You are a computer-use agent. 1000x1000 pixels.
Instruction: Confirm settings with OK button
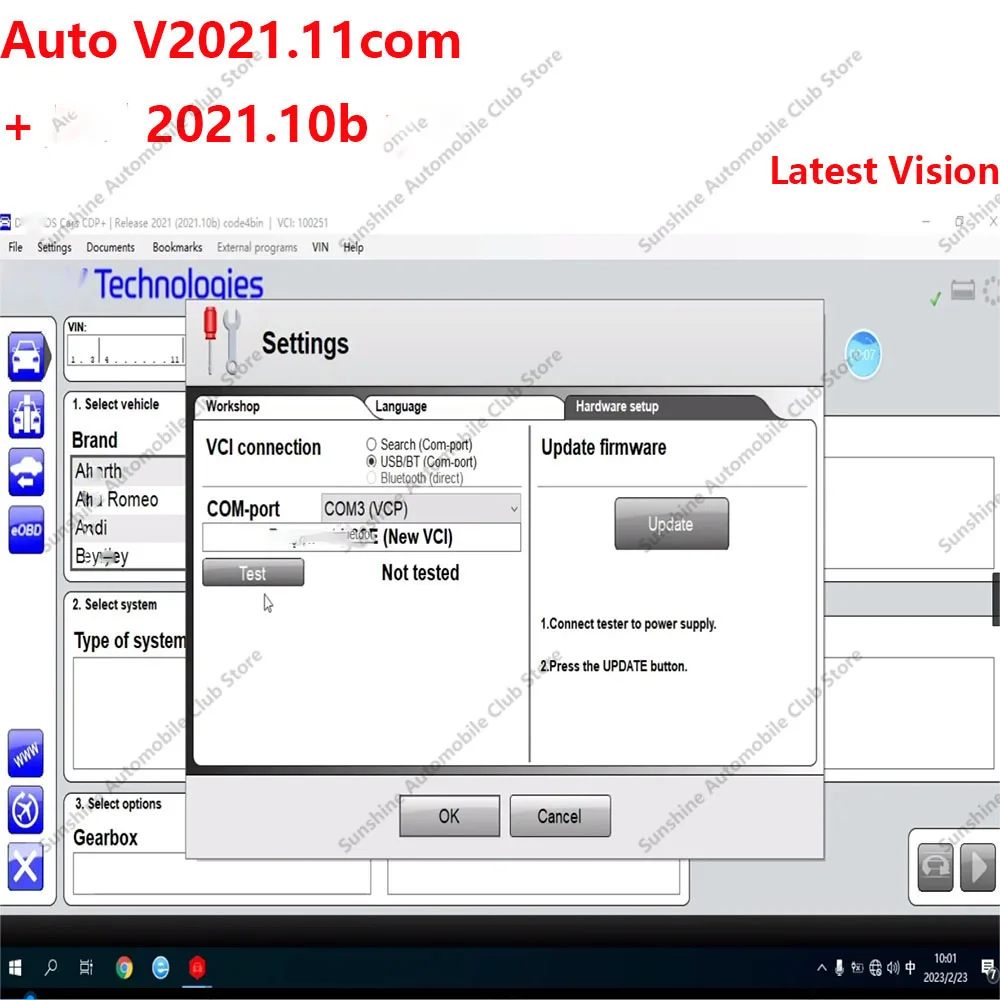450,816
